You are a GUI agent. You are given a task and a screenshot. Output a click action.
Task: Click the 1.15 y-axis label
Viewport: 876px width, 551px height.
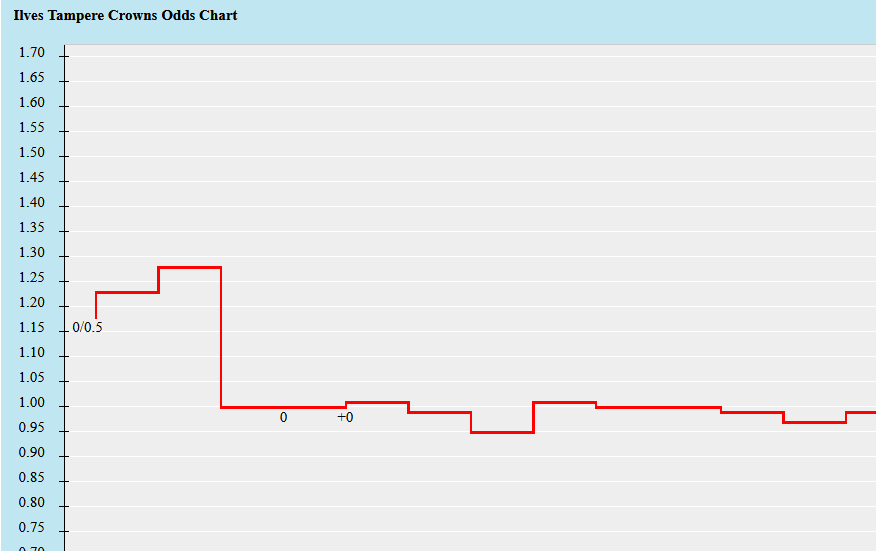point(31,327)
